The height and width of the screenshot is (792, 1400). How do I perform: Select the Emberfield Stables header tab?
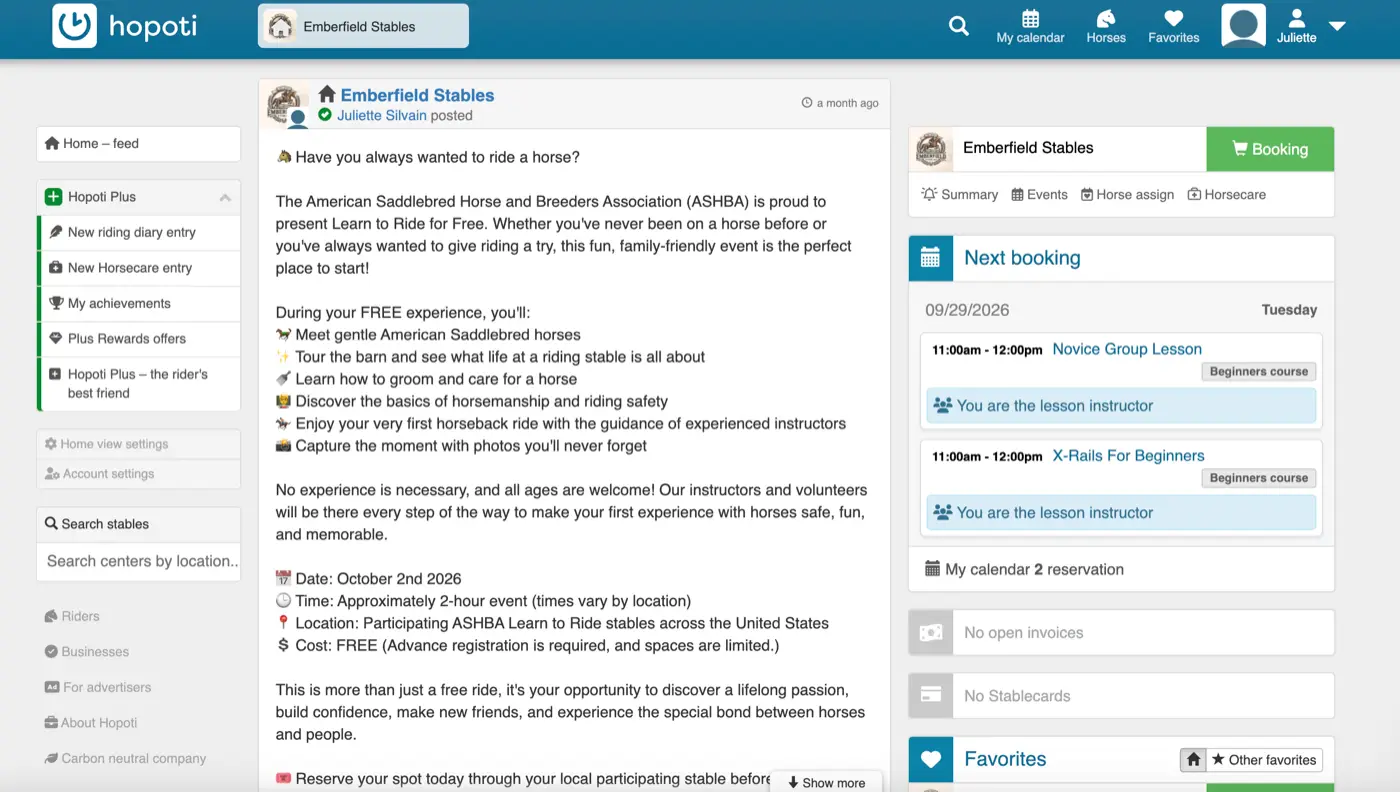point(363,27)
